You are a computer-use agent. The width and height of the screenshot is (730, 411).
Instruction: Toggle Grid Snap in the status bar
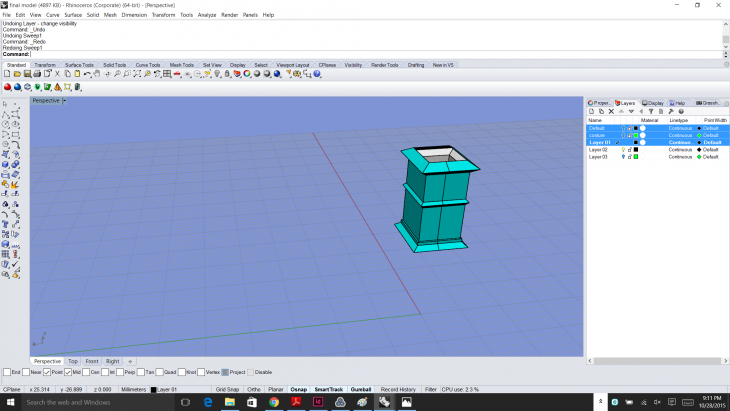point(227,389)
